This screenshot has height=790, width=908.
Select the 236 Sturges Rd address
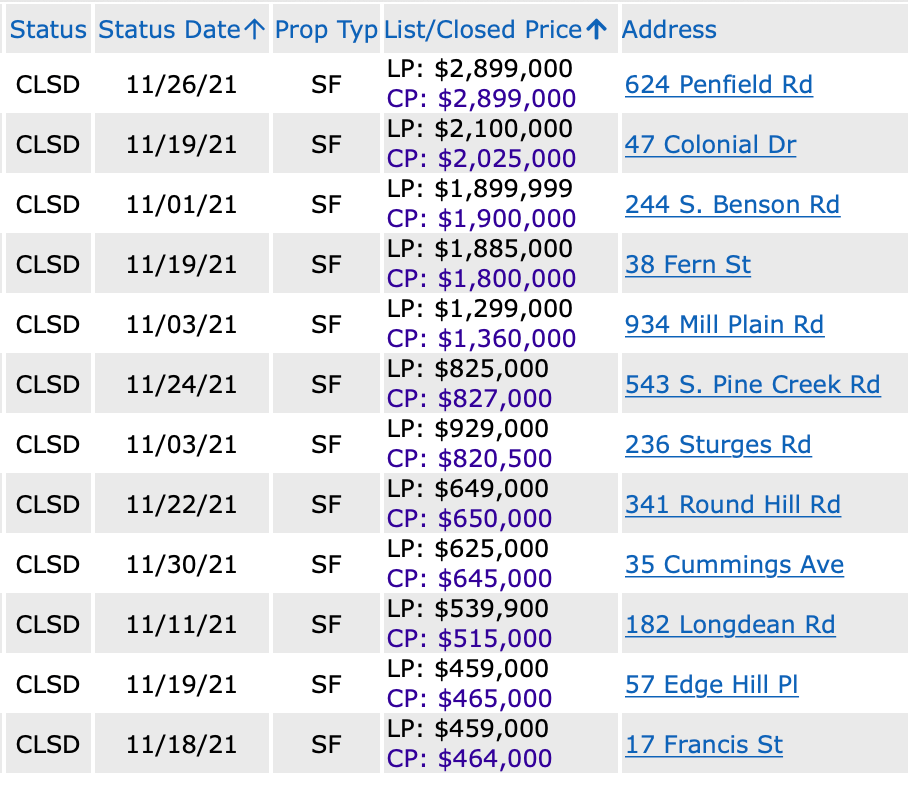718,445
